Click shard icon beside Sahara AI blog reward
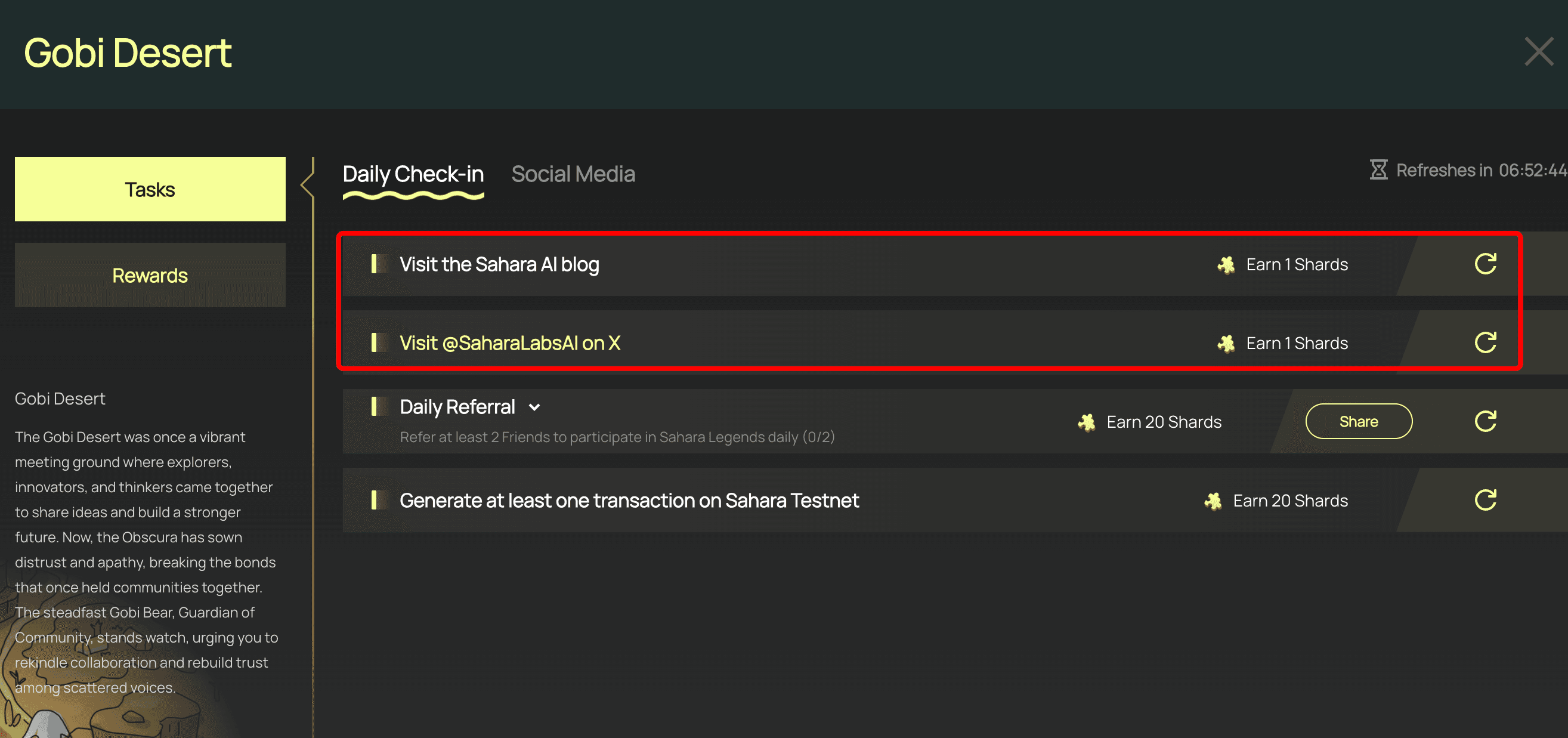Viewport: 1568px width, 738px height. click(x=1226, y=265)
